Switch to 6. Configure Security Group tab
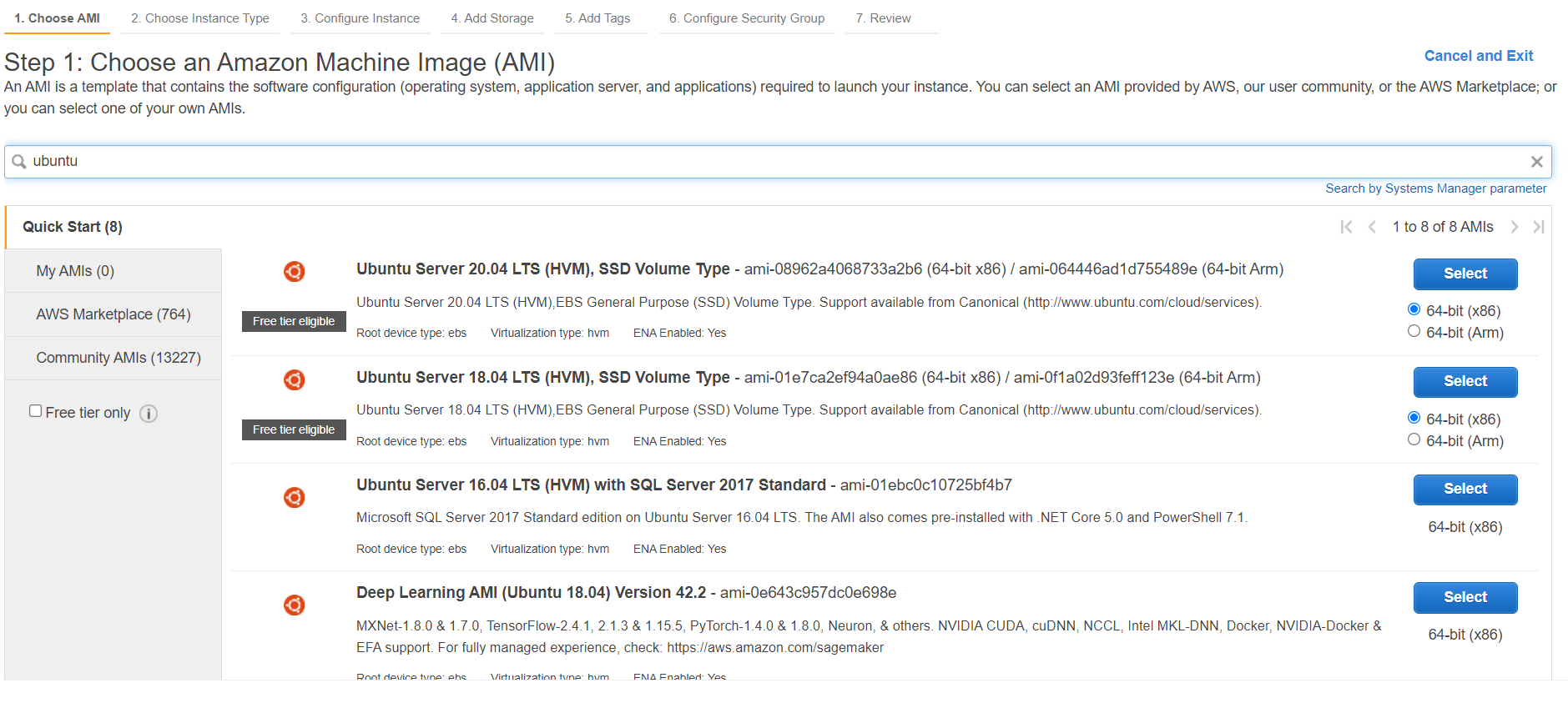The image size is (1568, 703). tap(747, 18)
